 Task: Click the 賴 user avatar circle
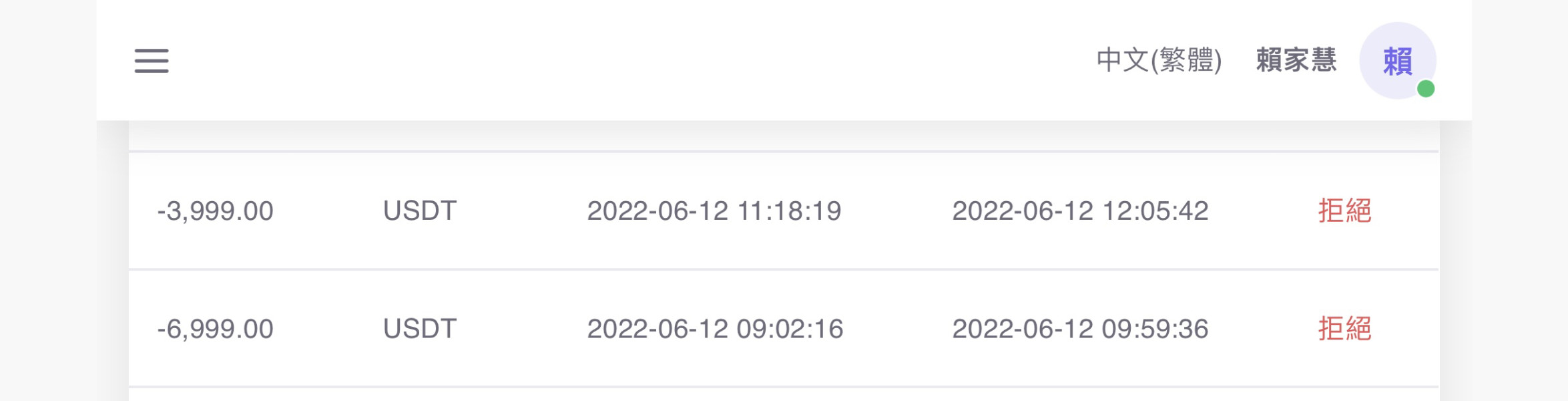[1397, 61]
